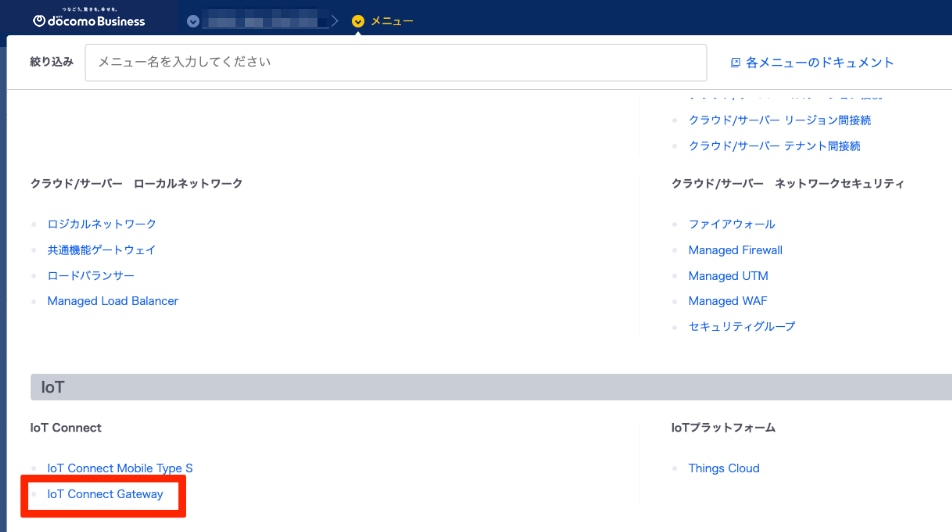Open Managed Firewall link

pyautogui.click(x=735, y=250)
